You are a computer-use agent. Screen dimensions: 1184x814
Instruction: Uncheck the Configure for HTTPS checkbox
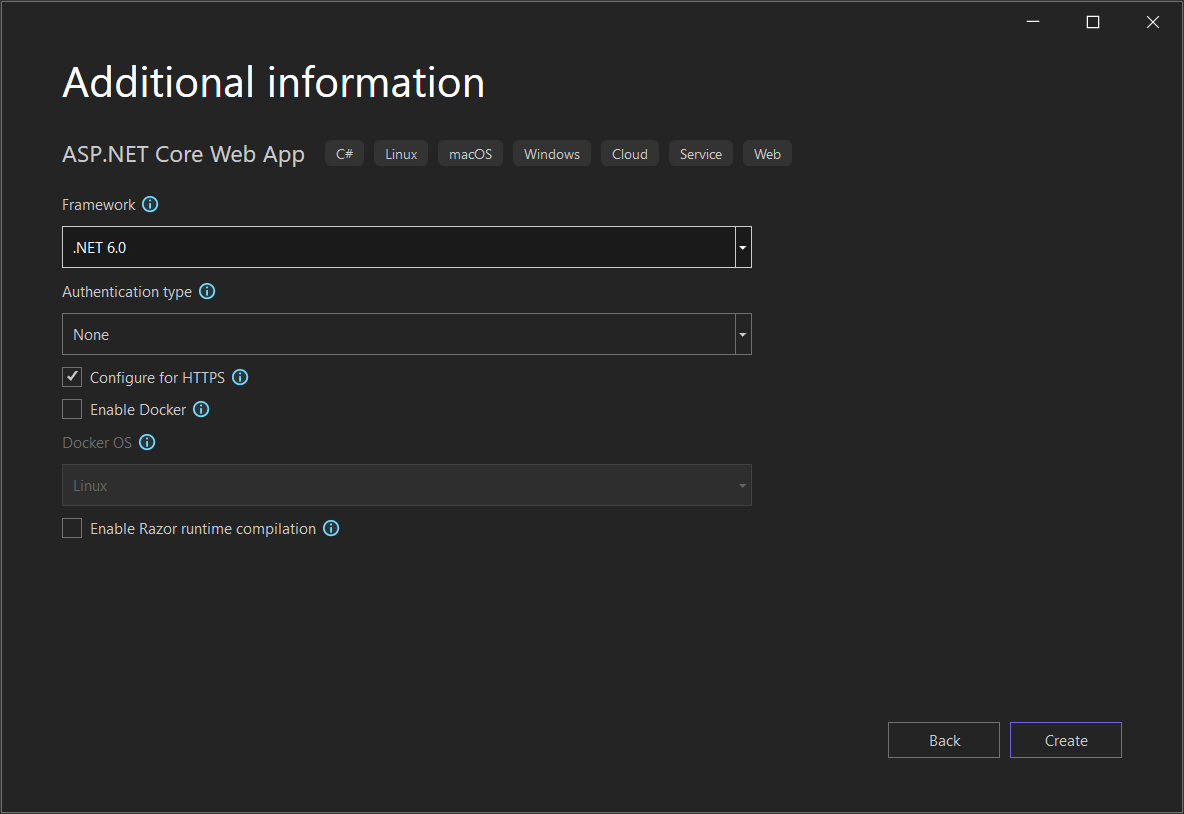[72, 377]
